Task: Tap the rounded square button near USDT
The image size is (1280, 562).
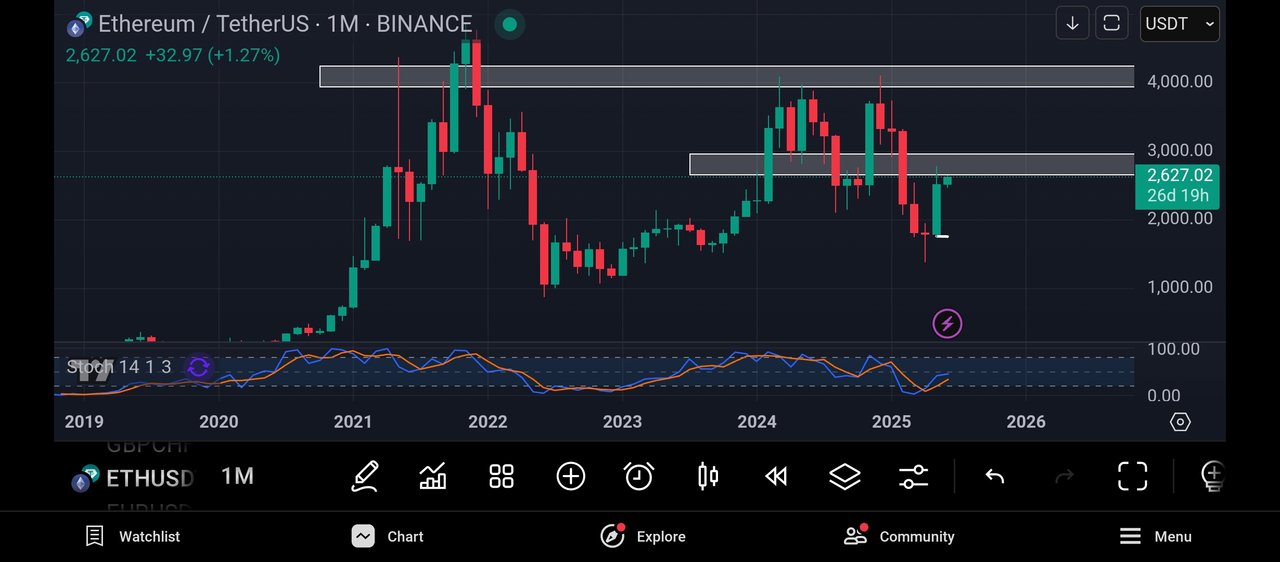Action: [1110, 23]
